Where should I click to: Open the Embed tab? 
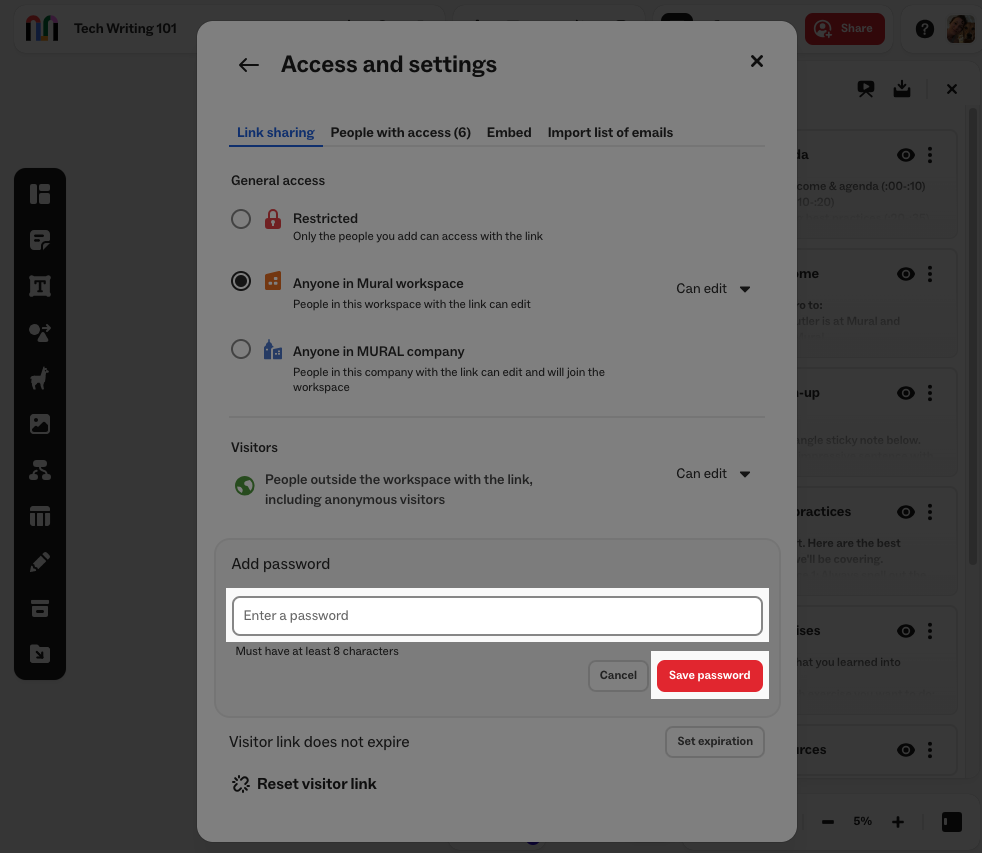[509, 132]
